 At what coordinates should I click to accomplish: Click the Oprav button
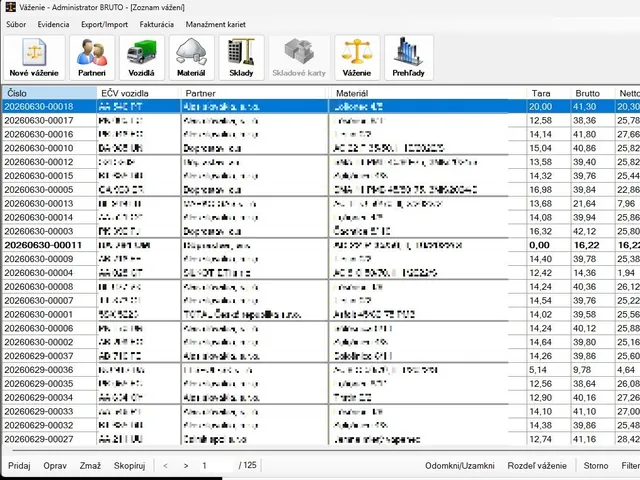[x=55, y=466]
